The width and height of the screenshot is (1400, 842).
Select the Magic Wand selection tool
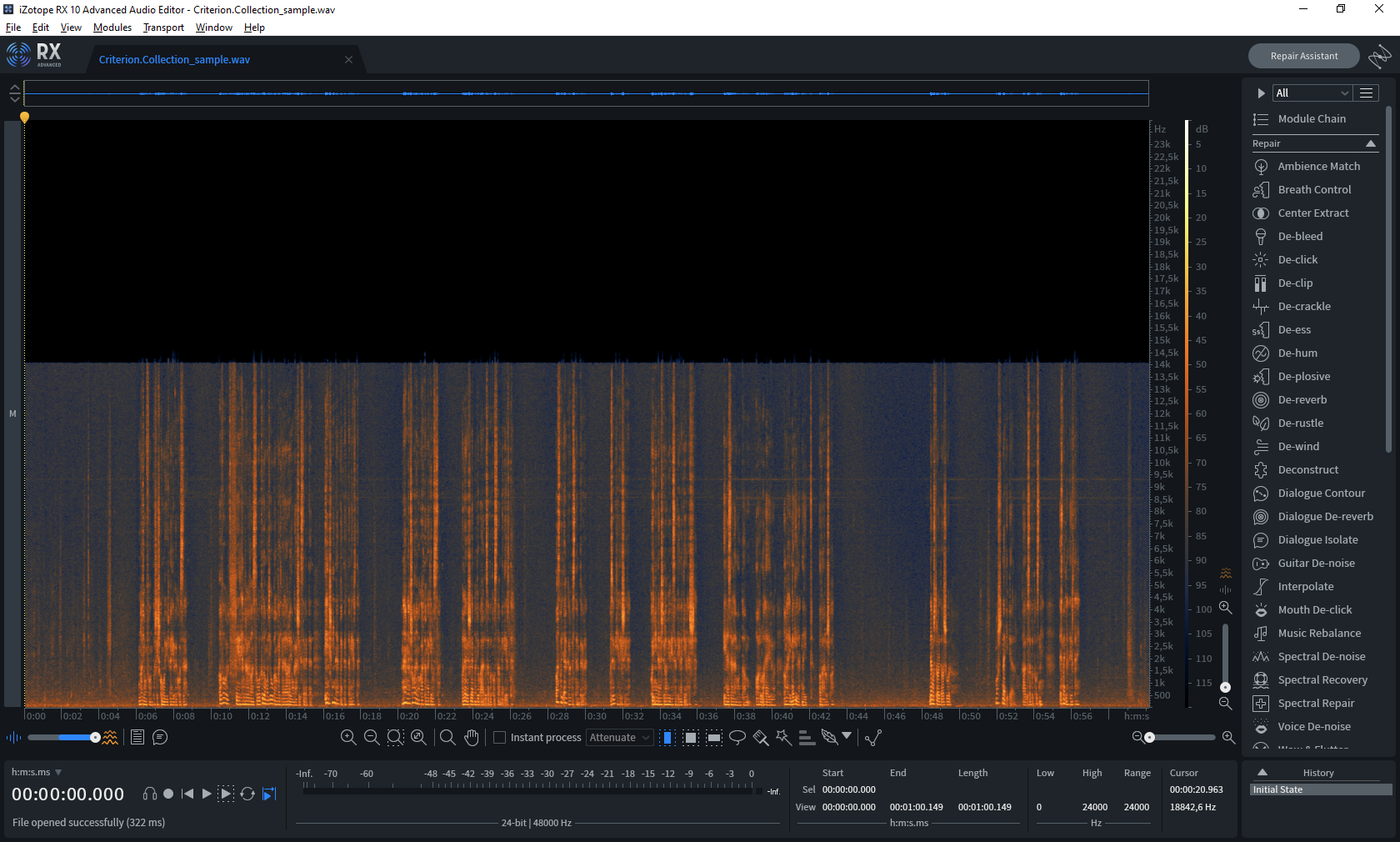click(783, 737)
